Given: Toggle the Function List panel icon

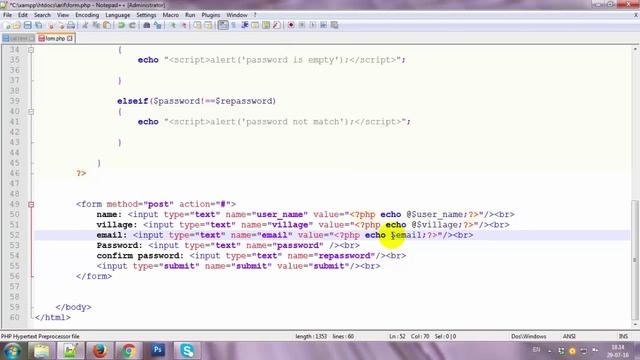Looking at the screenshot, I should 276,25.
